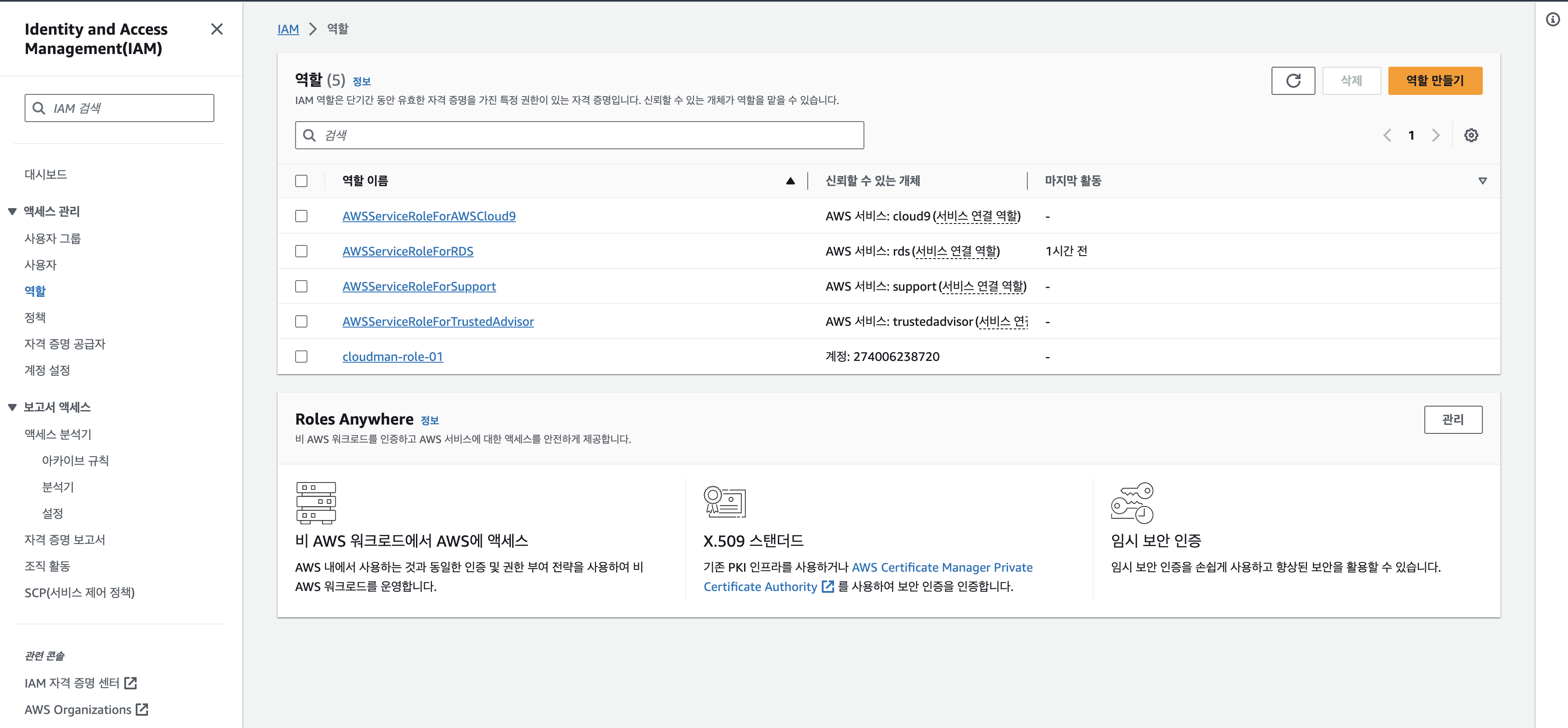
Task: Close the IAM navigation sidebar
Action: pyautogui.click(x=217, y=29)
